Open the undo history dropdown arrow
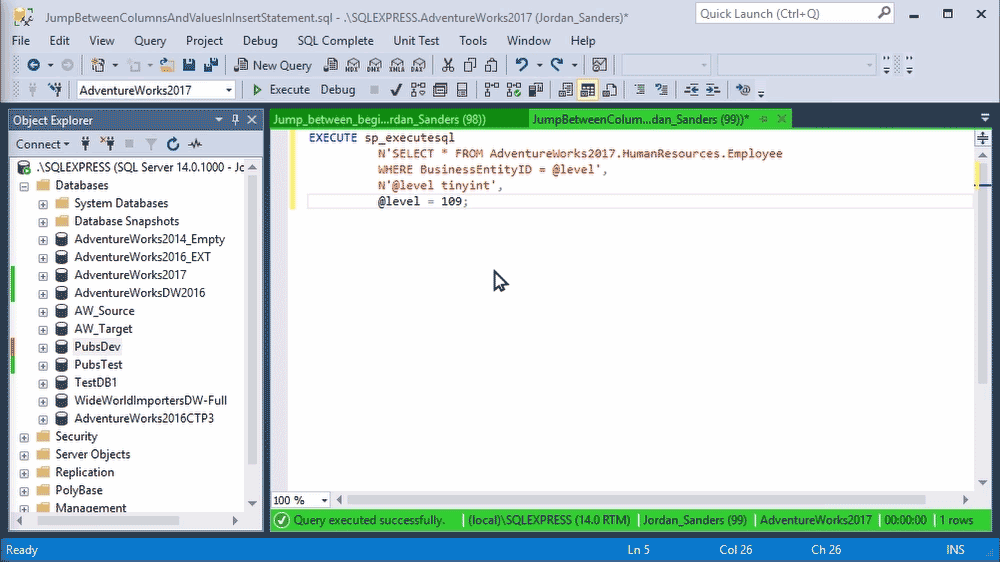 coord(540,65)
